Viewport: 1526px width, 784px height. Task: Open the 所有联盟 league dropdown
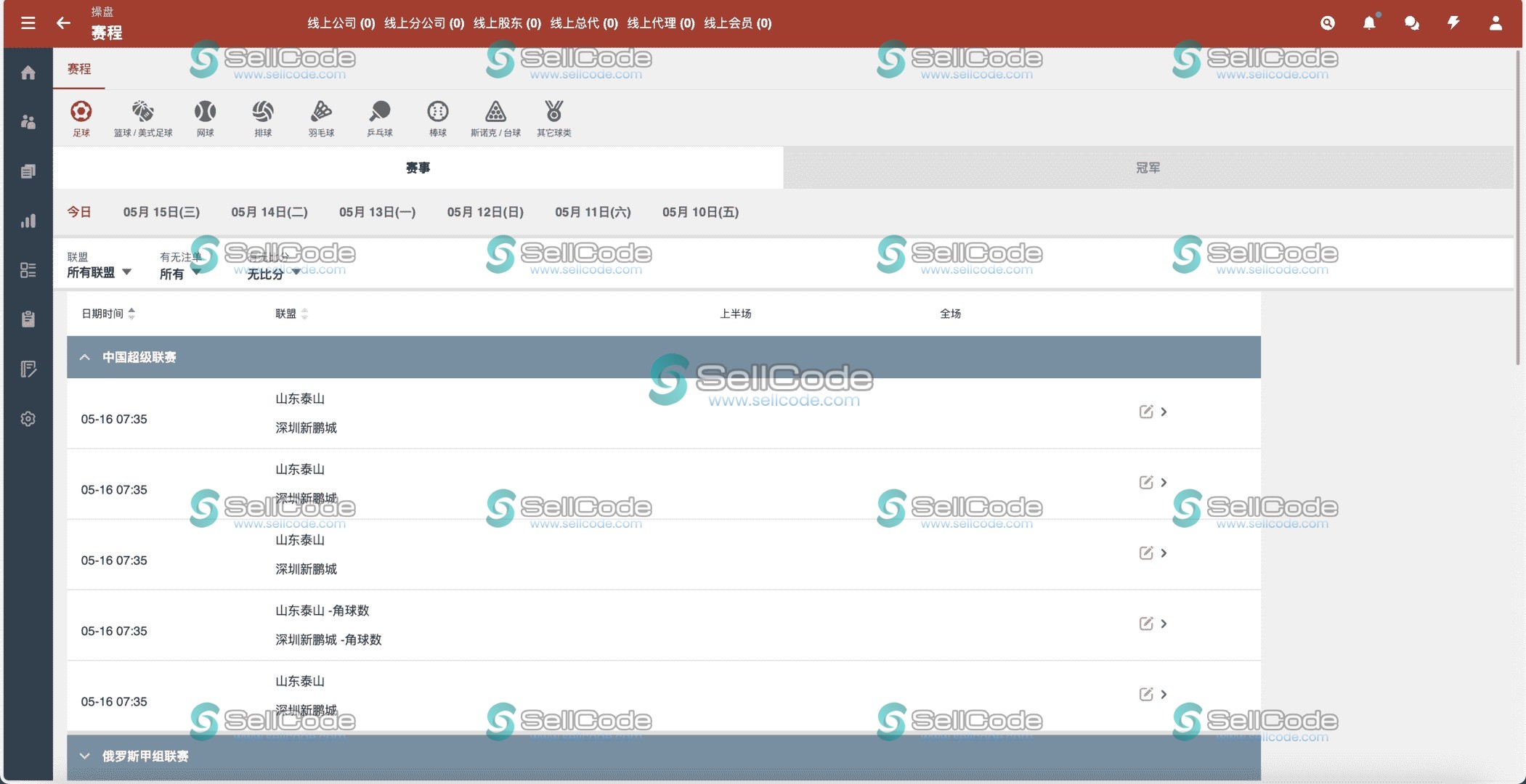click(x=97, y=272)
